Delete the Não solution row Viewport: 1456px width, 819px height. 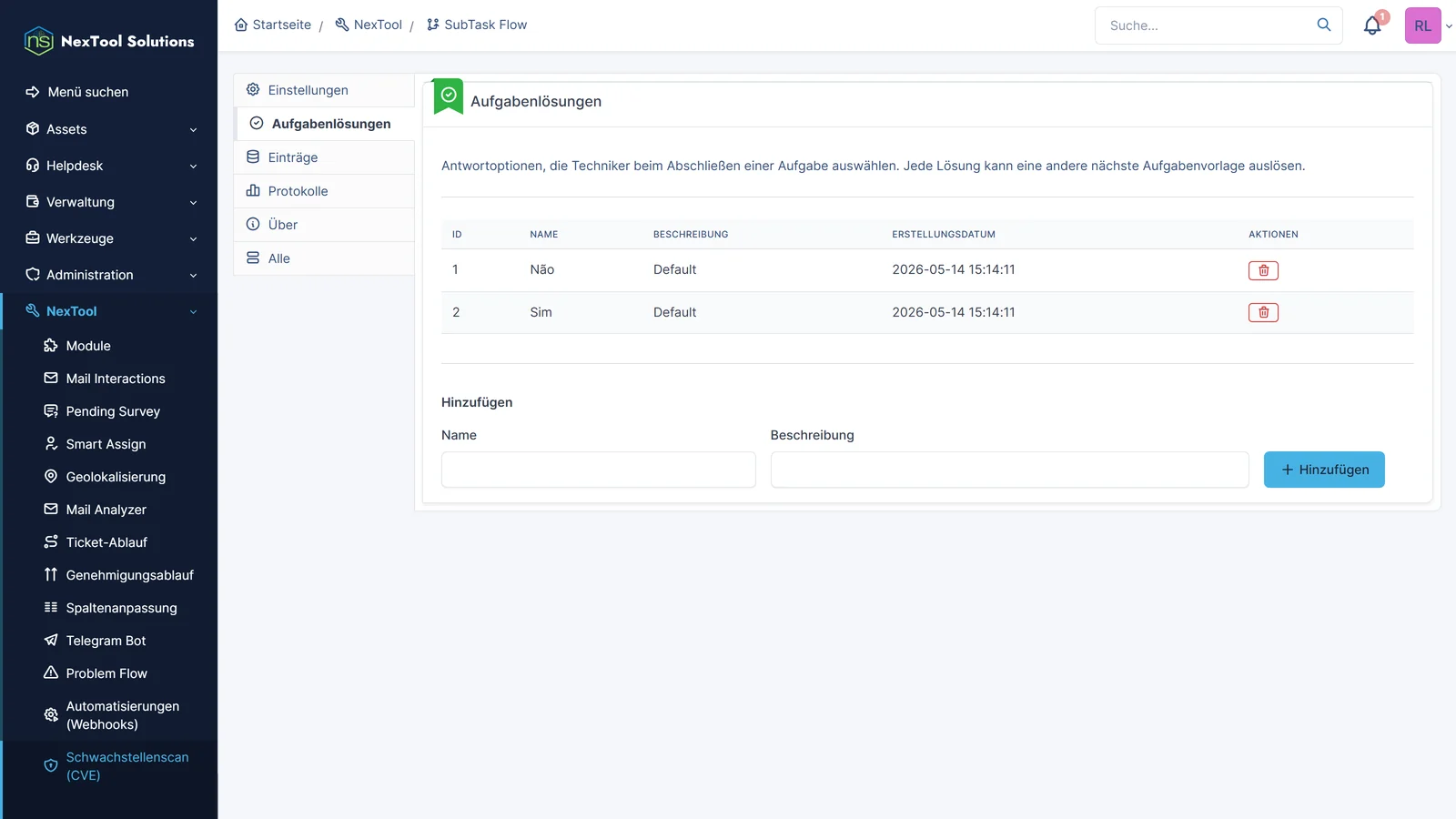(x=1263, y=270)
